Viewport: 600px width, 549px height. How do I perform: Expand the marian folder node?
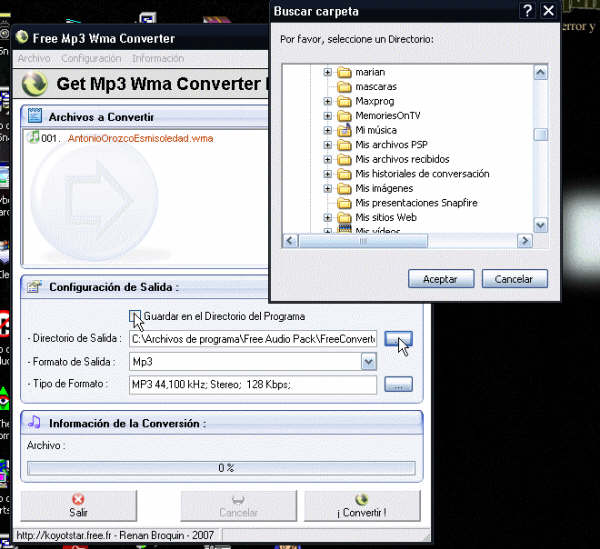pos(328,72)
